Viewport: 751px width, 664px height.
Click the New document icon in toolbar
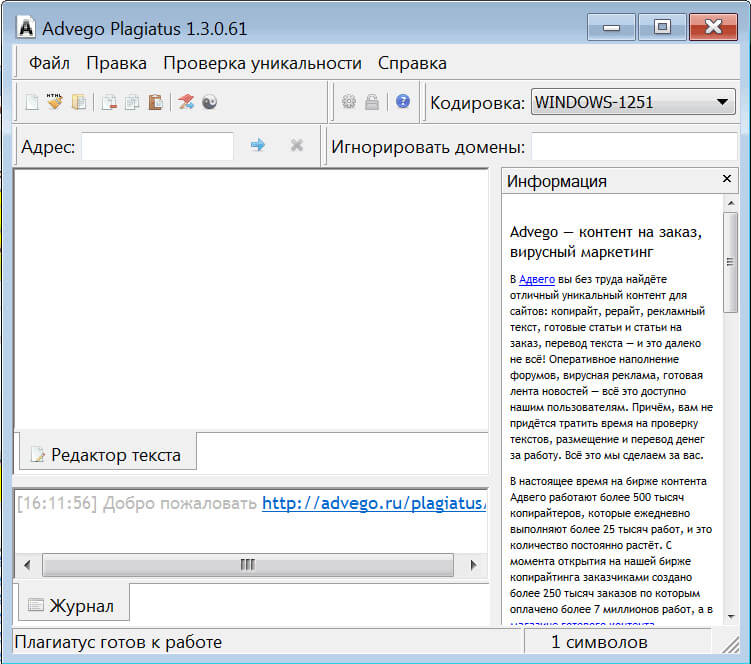32,102
